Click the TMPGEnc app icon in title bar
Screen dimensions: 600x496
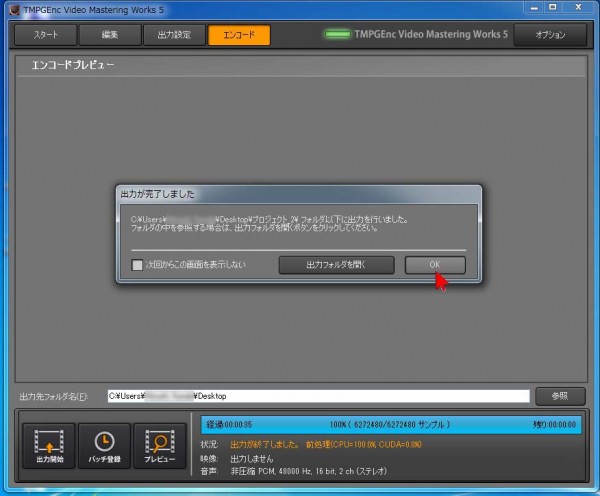tap(14, 10)
